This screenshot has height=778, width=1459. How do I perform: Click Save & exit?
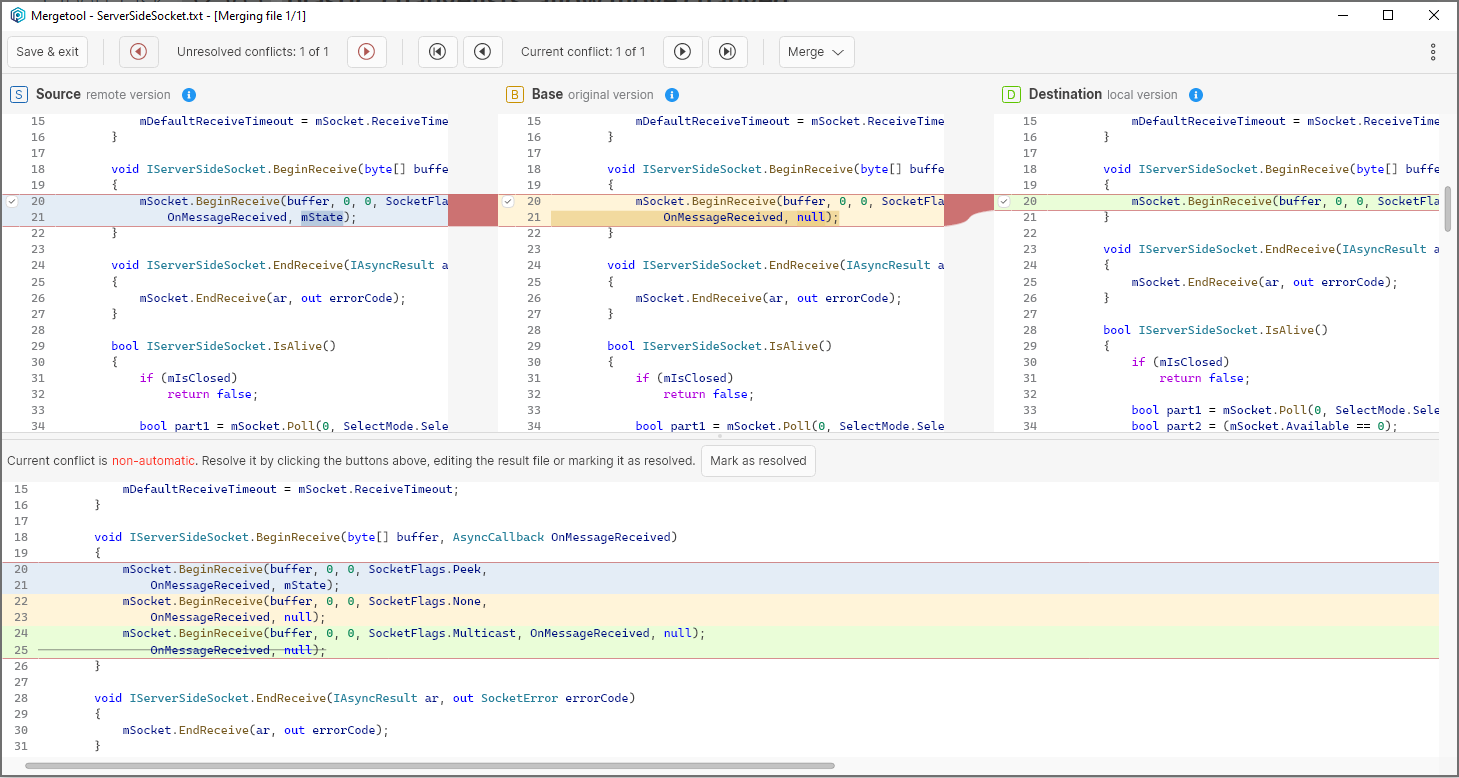pos(47,51)
